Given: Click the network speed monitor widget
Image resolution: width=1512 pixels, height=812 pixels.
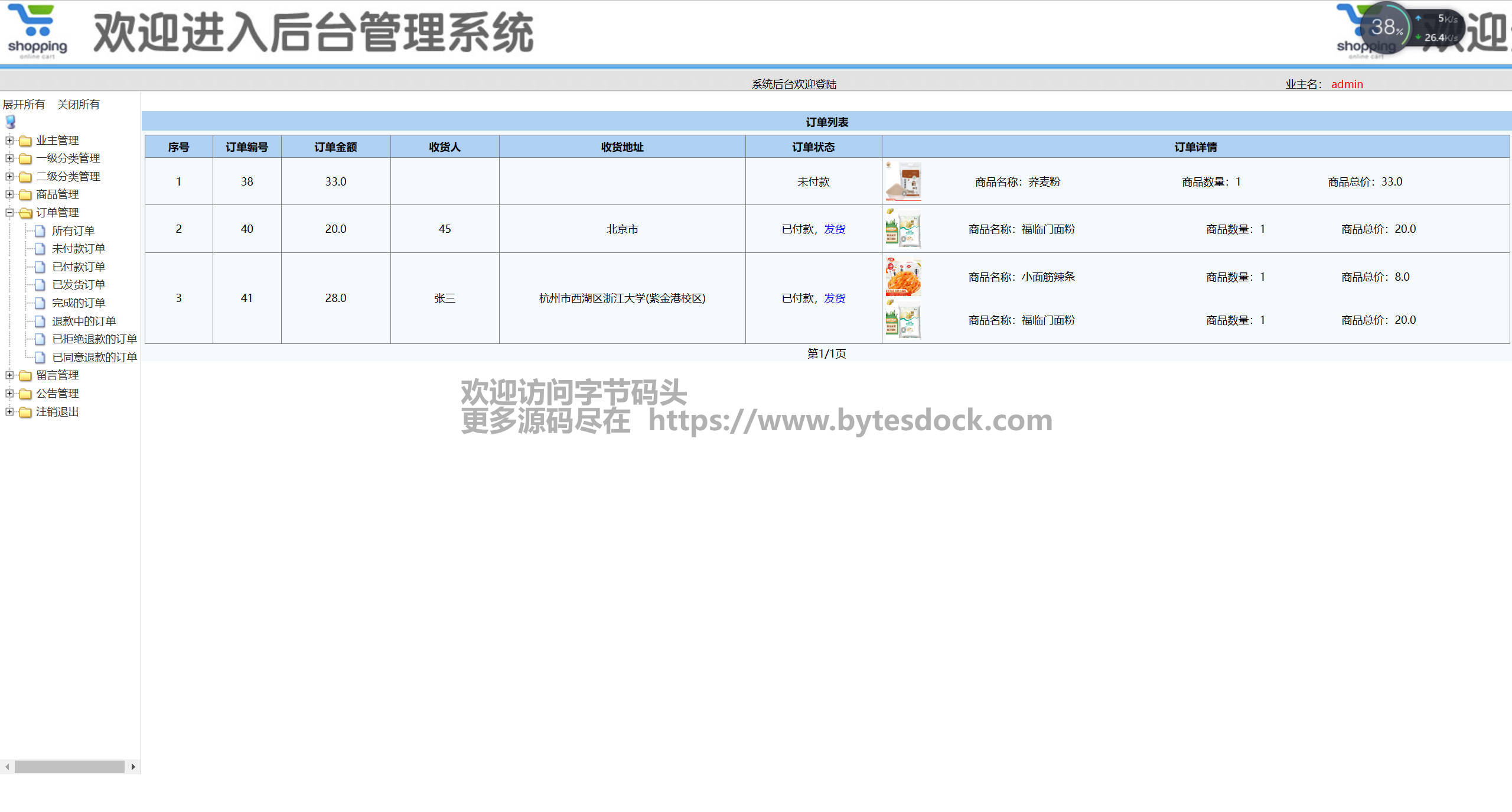Looking at the screenshot, I should tap(1413, 27).
